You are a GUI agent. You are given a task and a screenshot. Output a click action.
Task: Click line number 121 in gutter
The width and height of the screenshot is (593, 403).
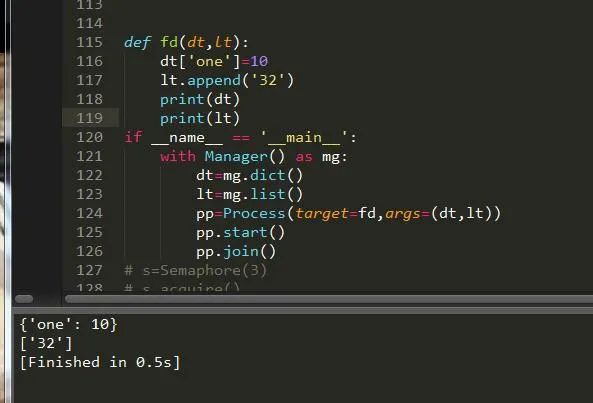tap(90, 156)
